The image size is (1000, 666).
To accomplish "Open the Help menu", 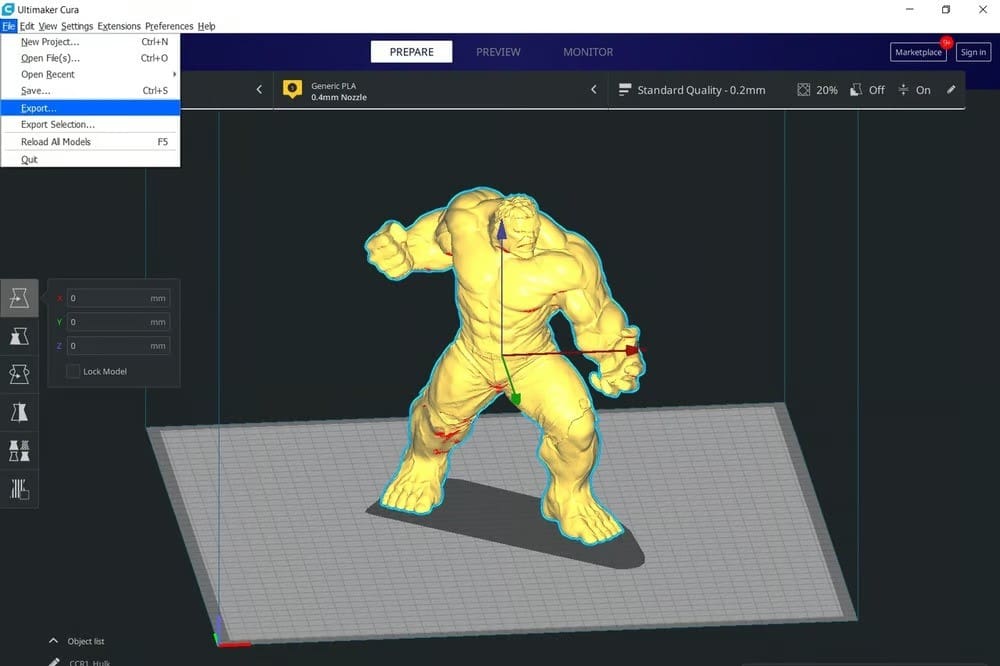I will click(206, 26).
